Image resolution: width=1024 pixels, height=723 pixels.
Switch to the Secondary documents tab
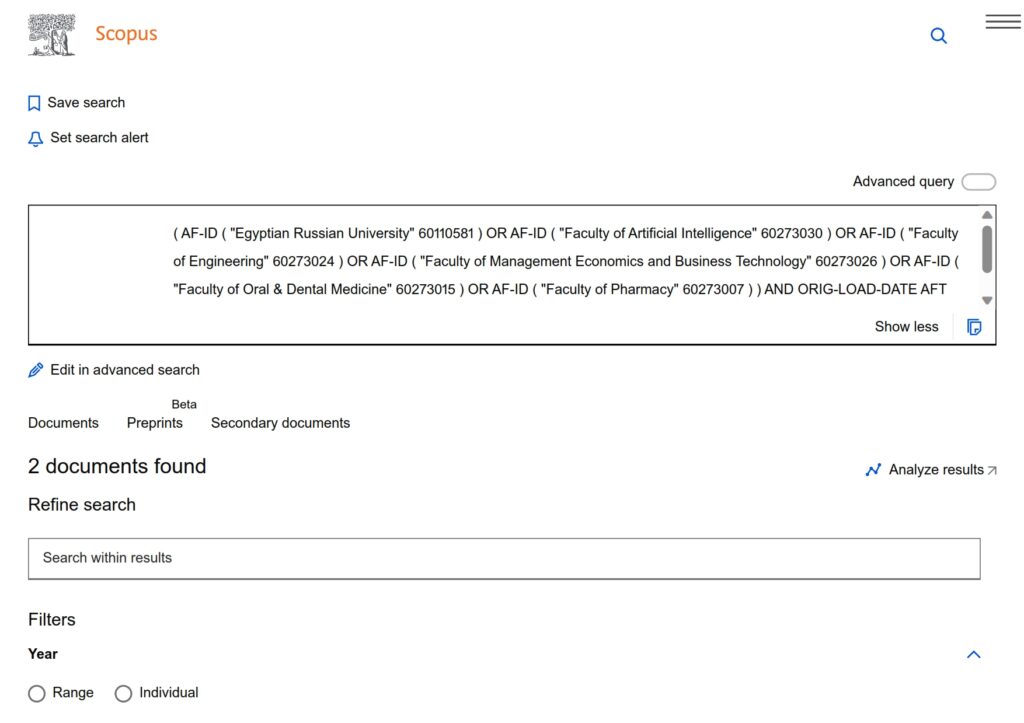point(280,423)
